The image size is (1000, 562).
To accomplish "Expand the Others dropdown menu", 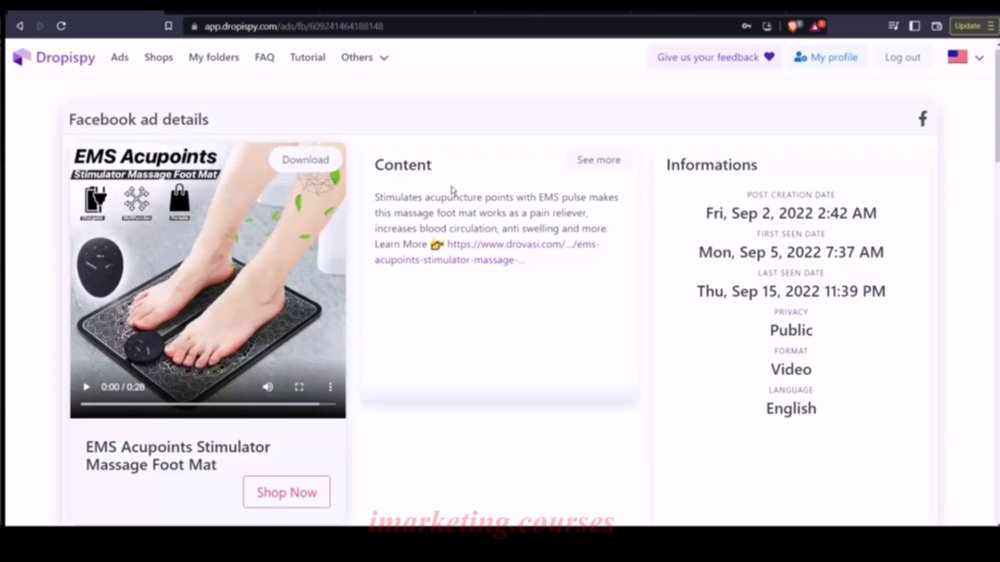I will point(364,57).
